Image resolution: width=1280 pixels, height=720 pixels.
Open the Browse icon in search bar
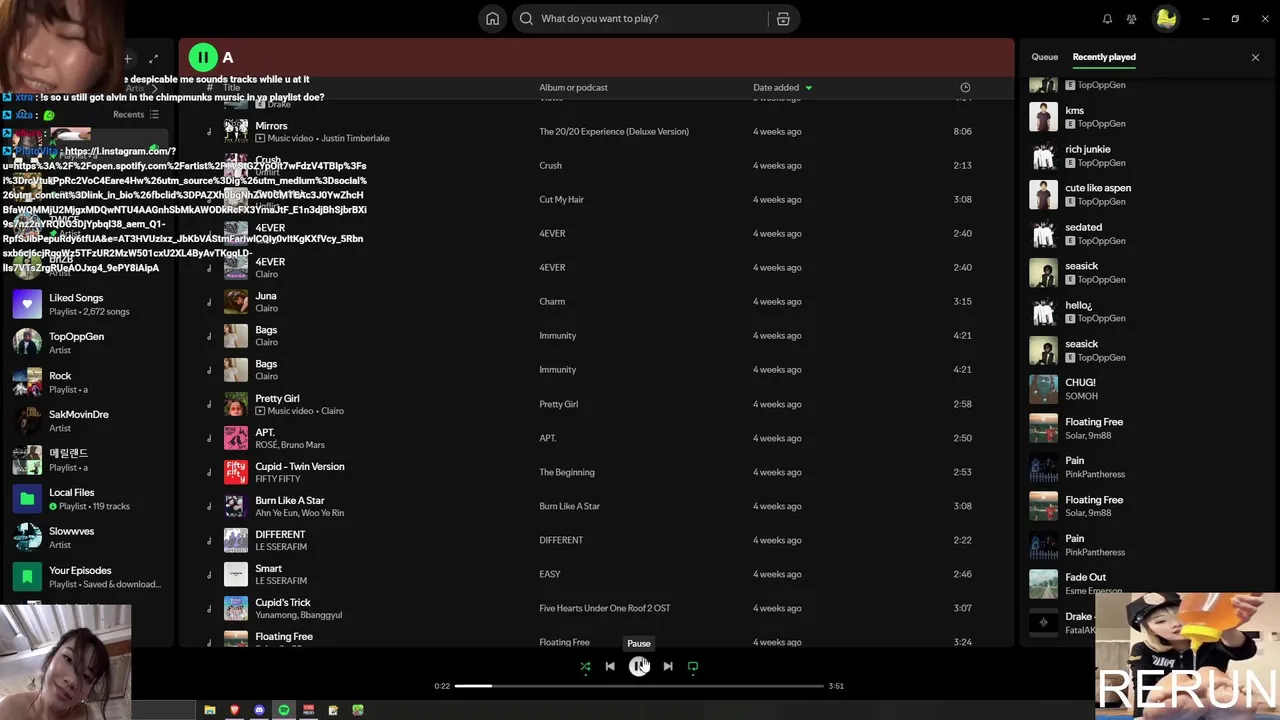783,19
